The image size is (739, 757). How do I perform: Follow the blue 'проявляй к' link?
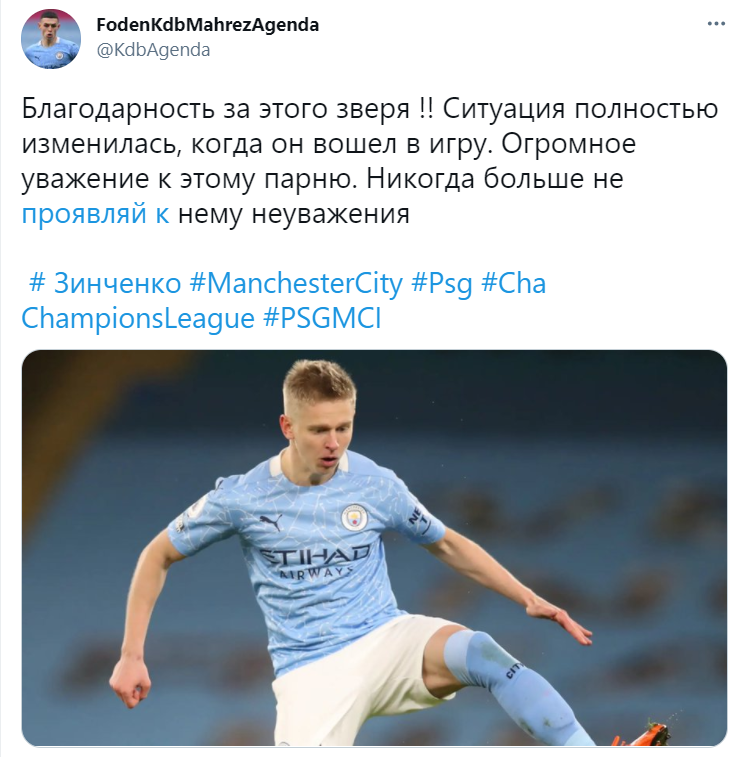[x=95, y=213]
